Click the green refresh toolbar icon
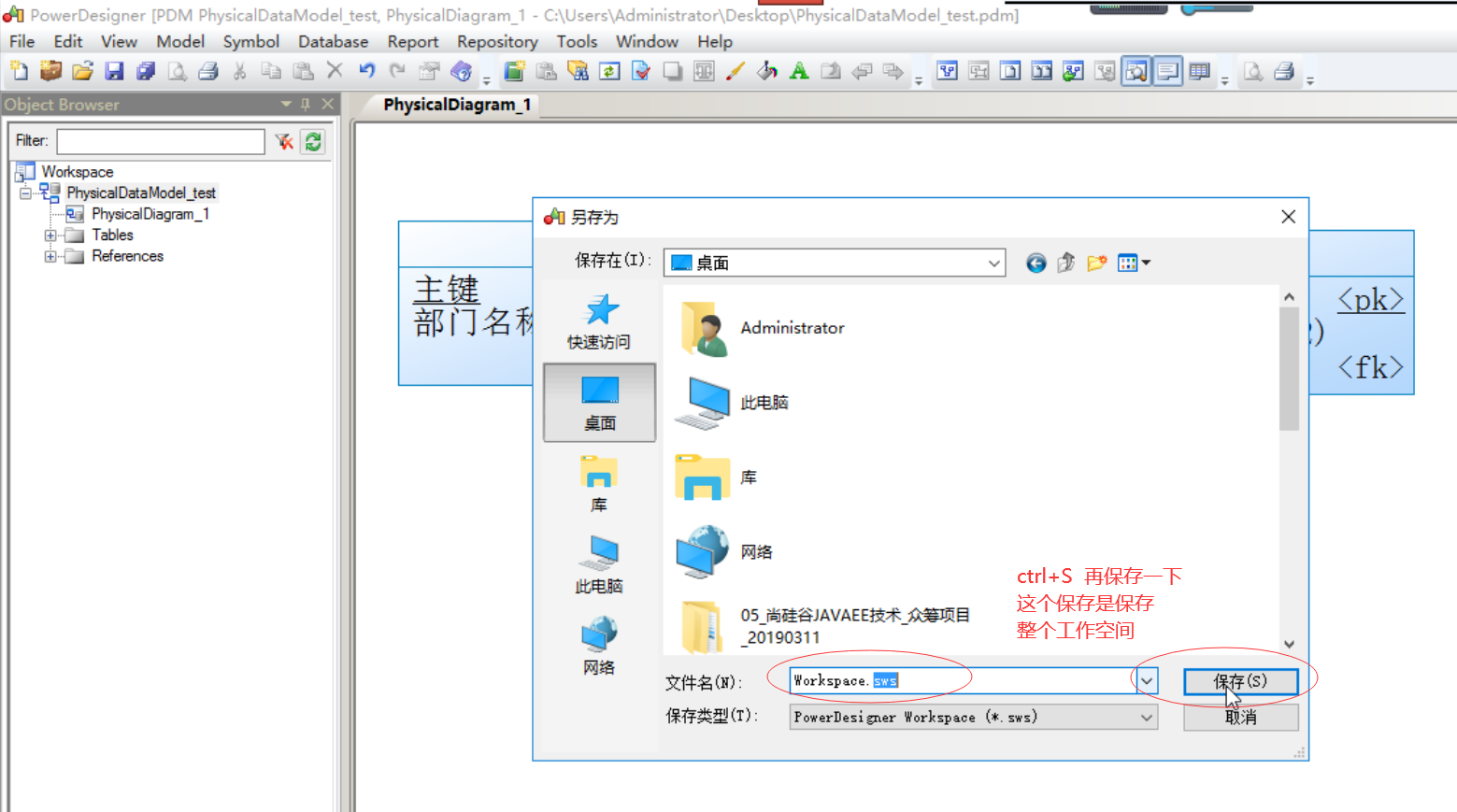 609,71
